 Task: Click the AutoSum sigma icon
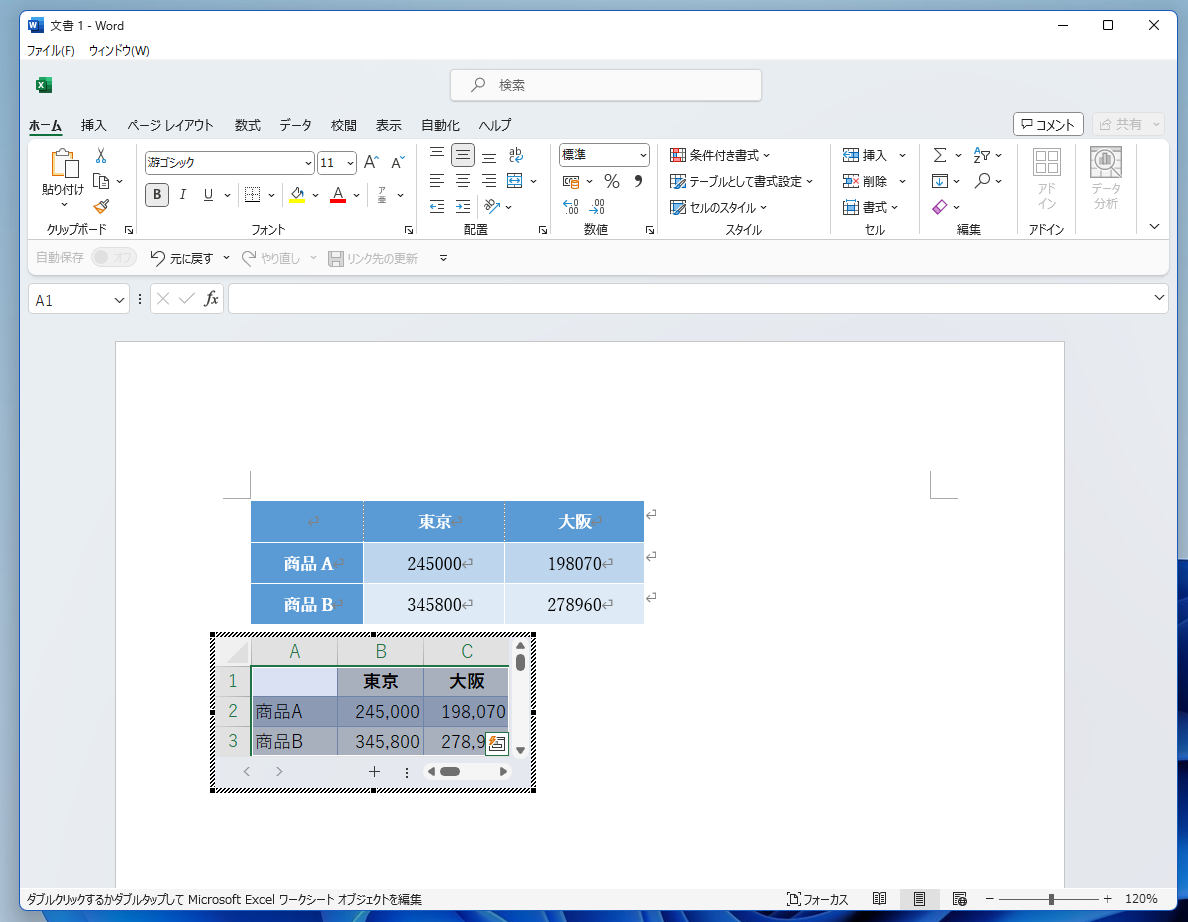[939, 155]
